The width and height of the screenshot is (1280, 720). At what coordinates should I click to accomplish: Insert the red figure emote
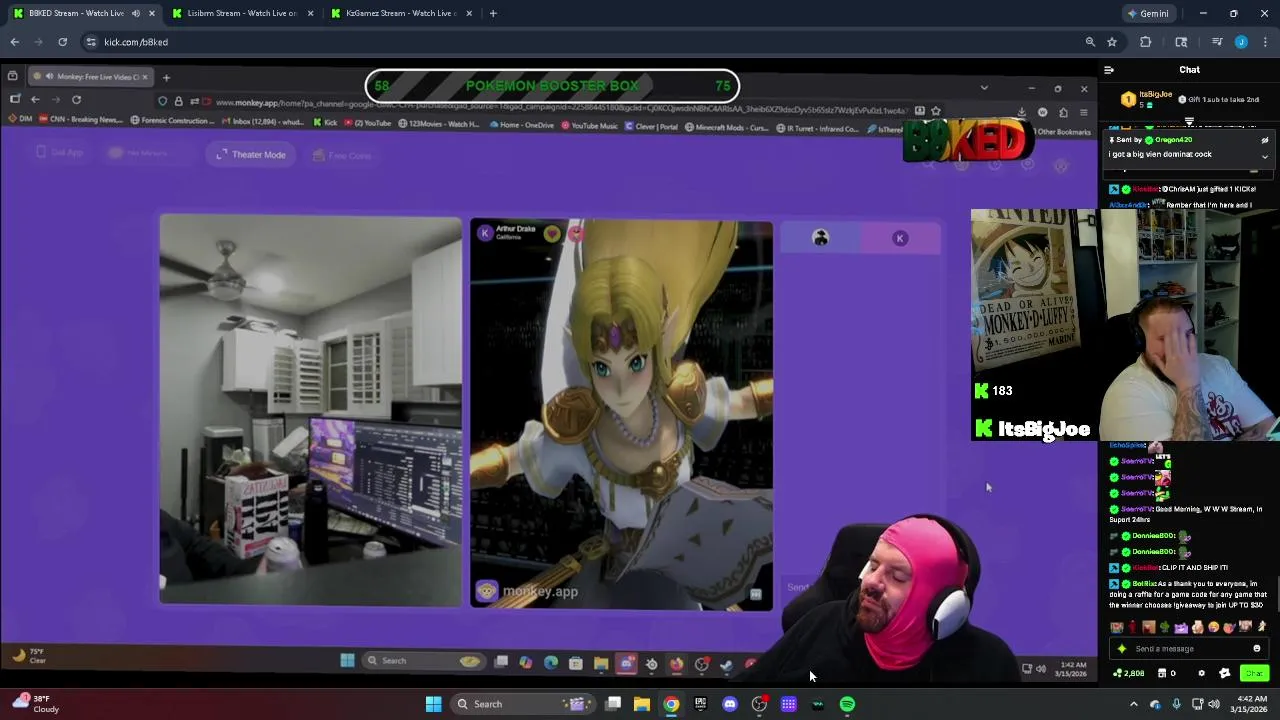pos(1133,627)
